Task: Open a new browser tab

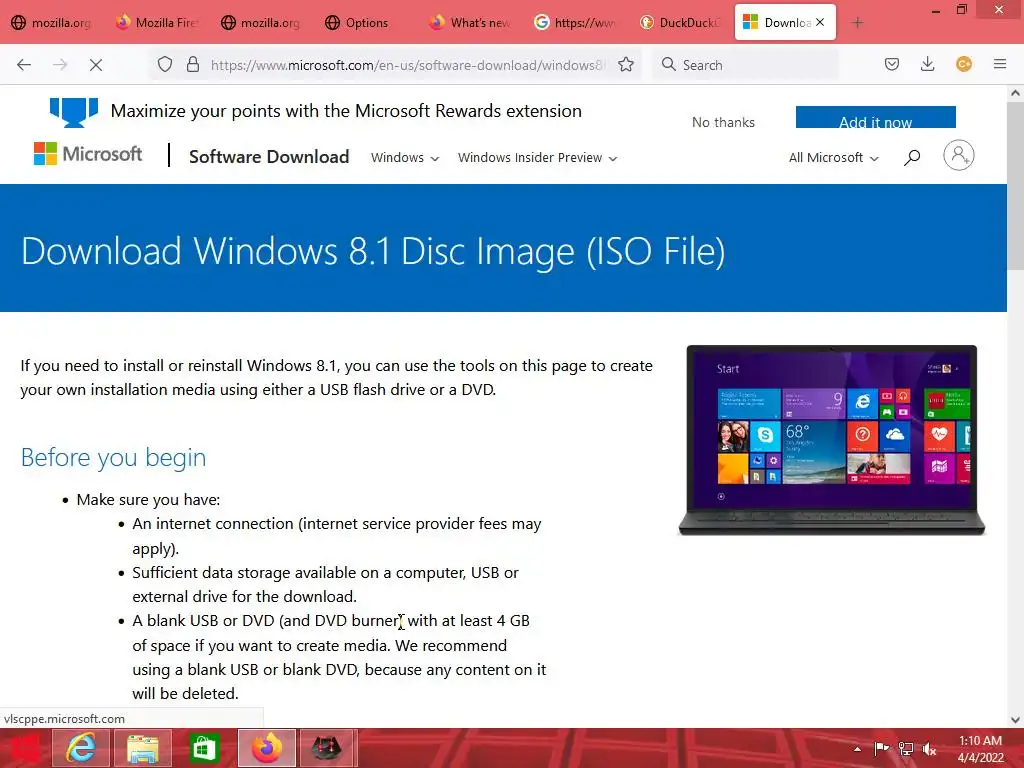Action: click(857, 23)
